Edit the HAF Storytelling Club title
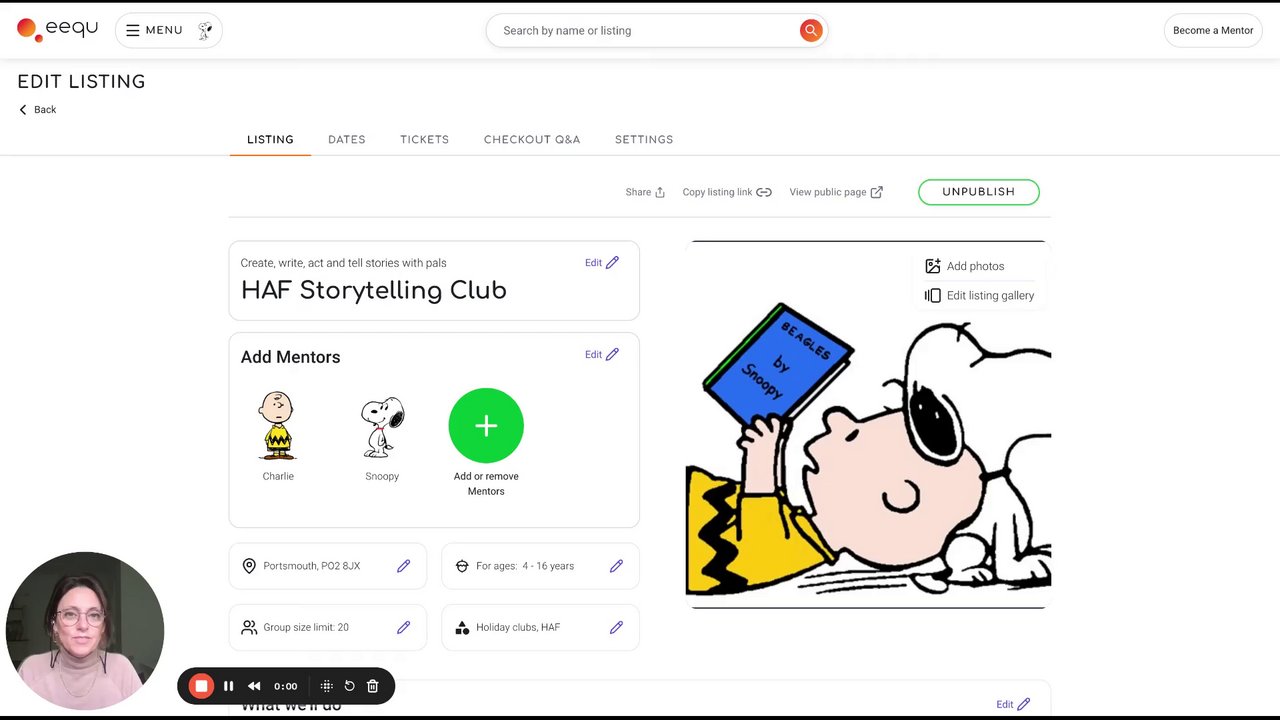This screenshot has width=1280, height=720. coord(602,263)
